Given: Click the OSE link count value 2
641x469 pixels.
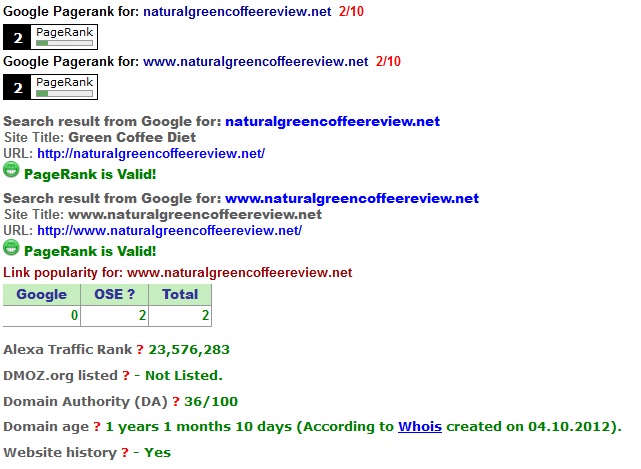Looking at the screenshot, I should (142, 315).
